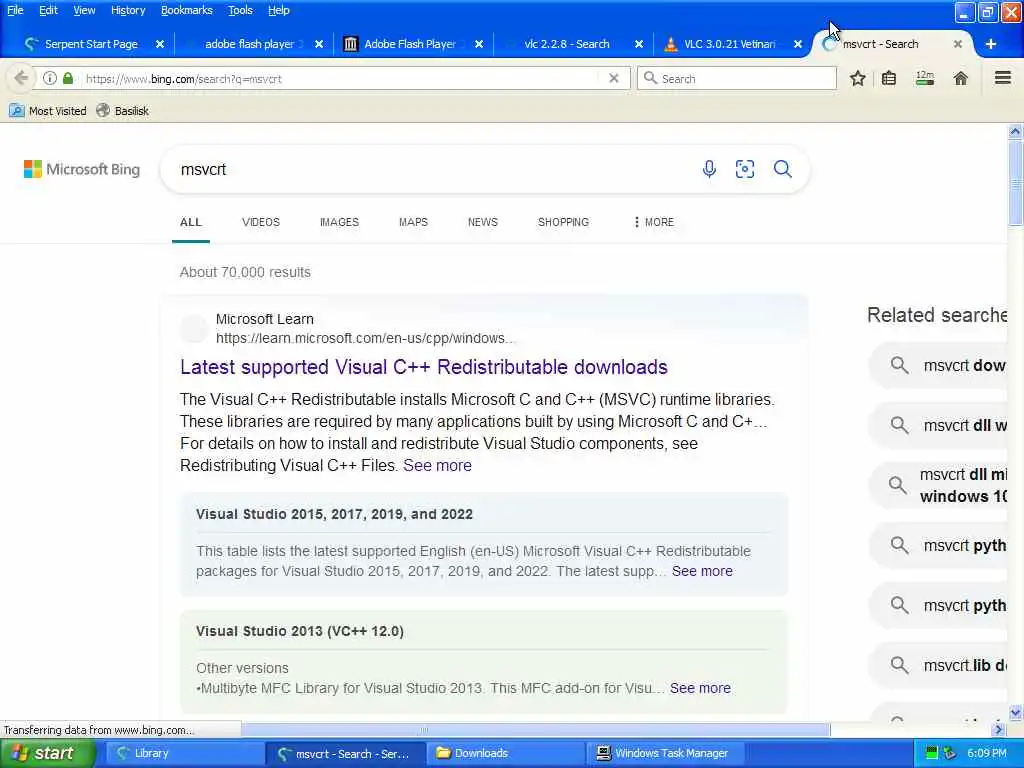The width and height of the screenshot is (1024, 768).
Task: Close the msvcrt - Search tab
Action: point(957,44)
